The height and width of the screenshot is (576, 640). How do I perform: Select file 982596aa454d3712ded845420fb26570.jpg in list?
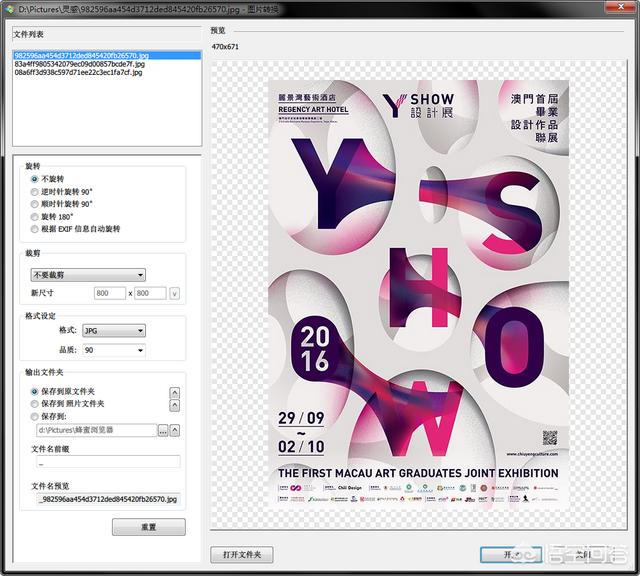coord(107,55)
